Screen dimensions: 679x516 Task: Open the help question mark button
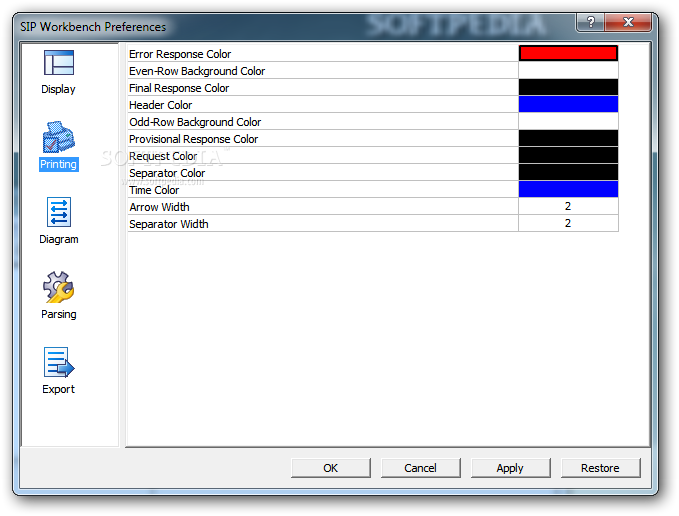tap(591, 22)
